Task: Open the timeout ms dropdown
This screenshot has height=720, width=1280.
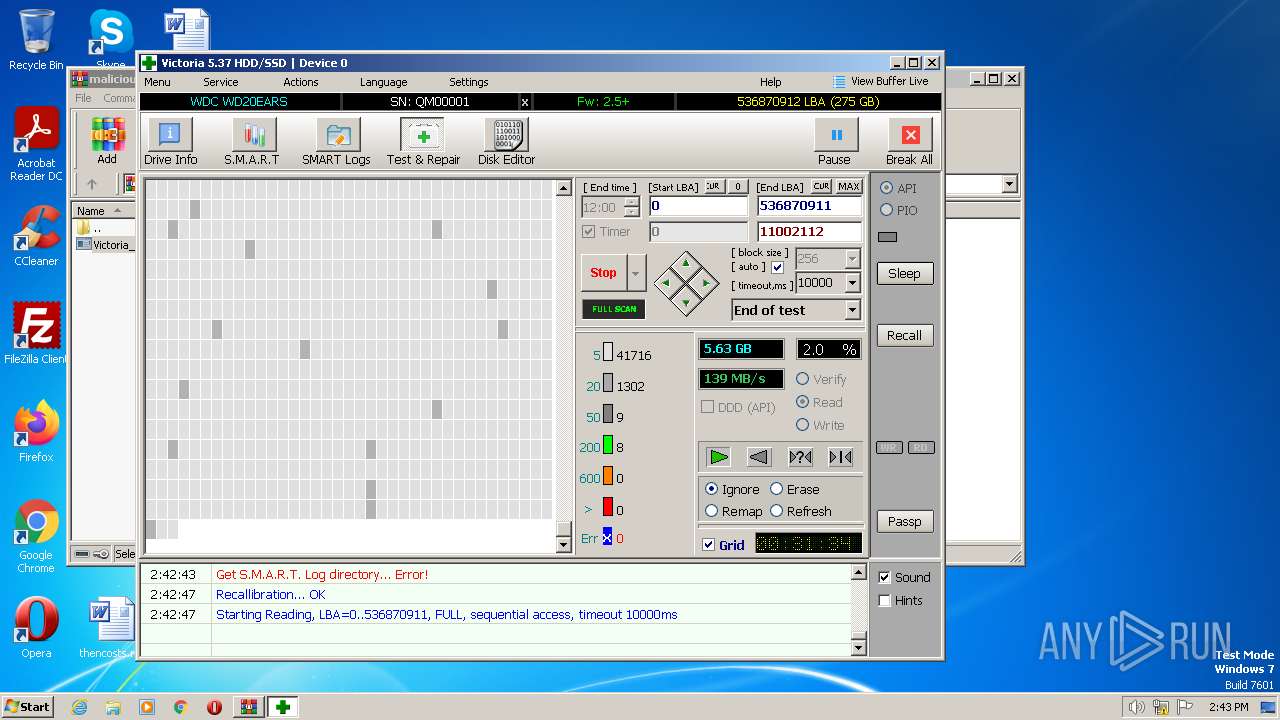Action: coord(852,283)
